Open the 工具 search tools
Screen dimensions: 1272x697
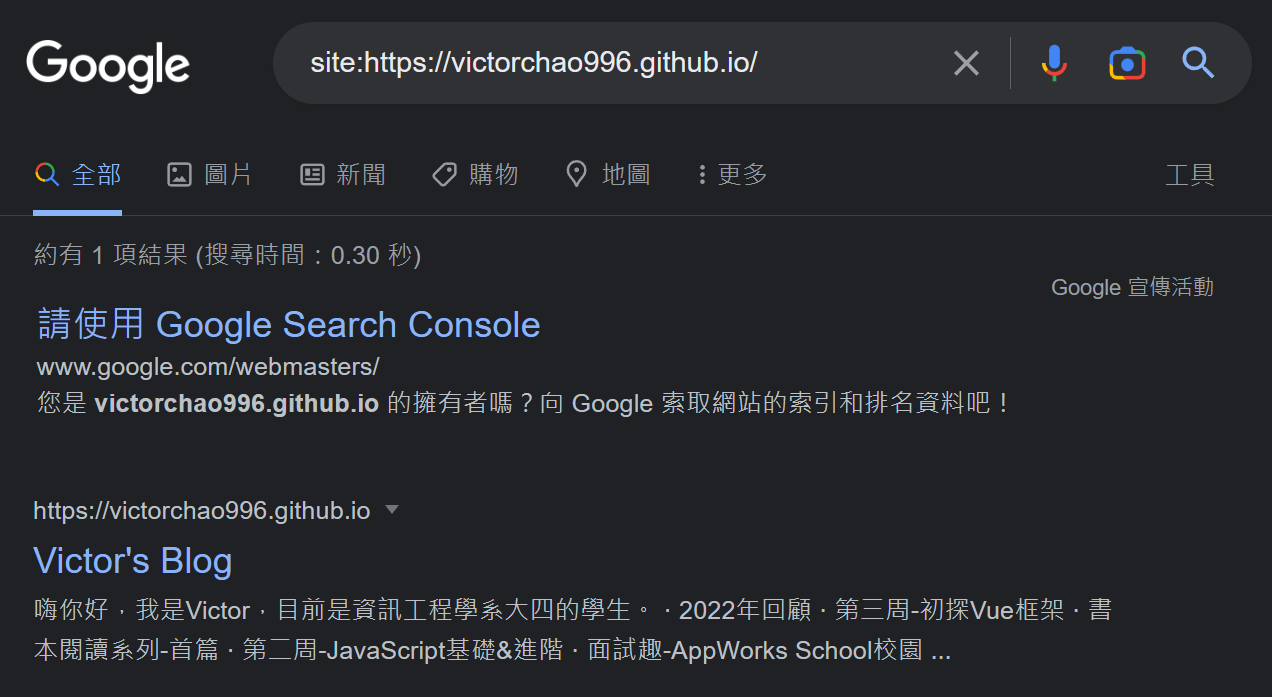pos(1191,175)
